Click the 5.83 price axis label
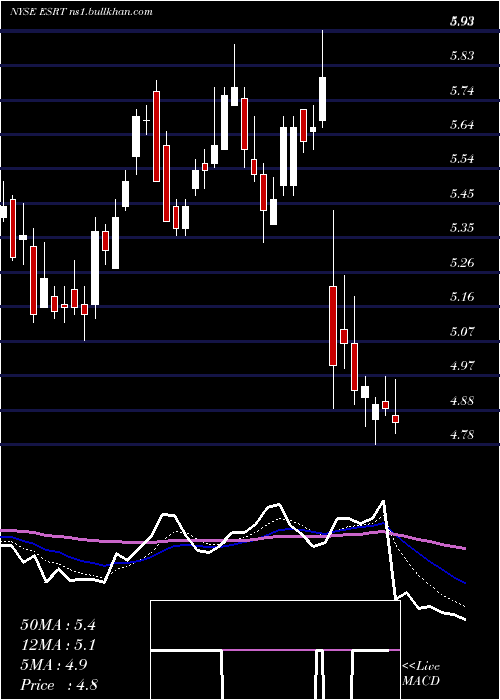500x700 pixels. tap(462, 56)
